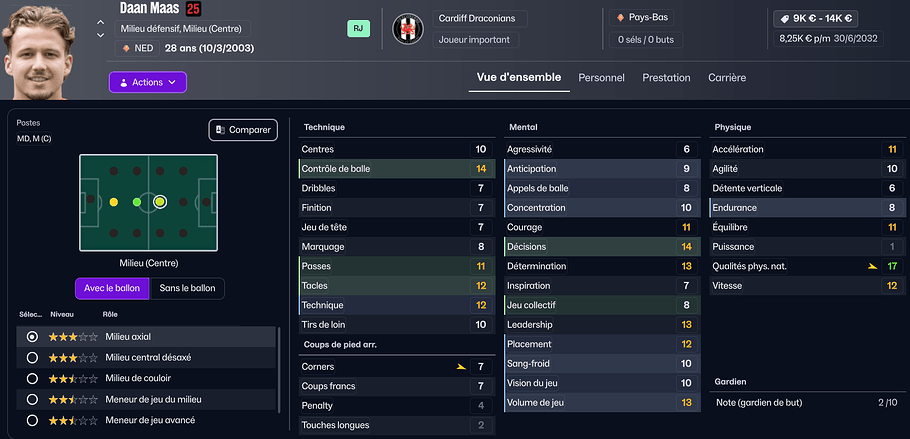
Task: Click the Pays-Bas nation flag icon
Action: (x=620, y=18)
